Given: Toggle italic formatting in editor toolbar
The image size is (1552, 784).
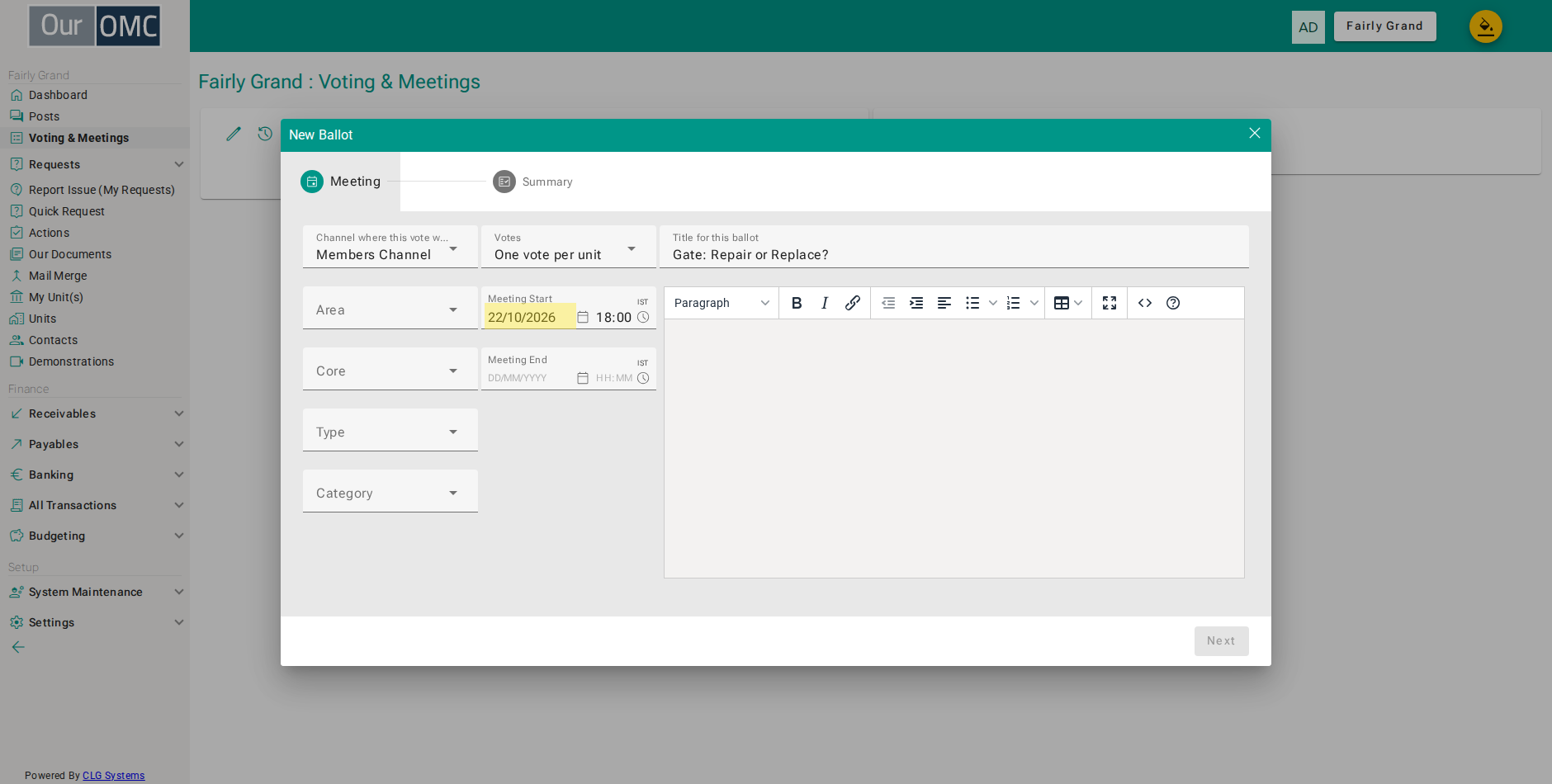Looking at the screenshot, I should coord(825,303).
